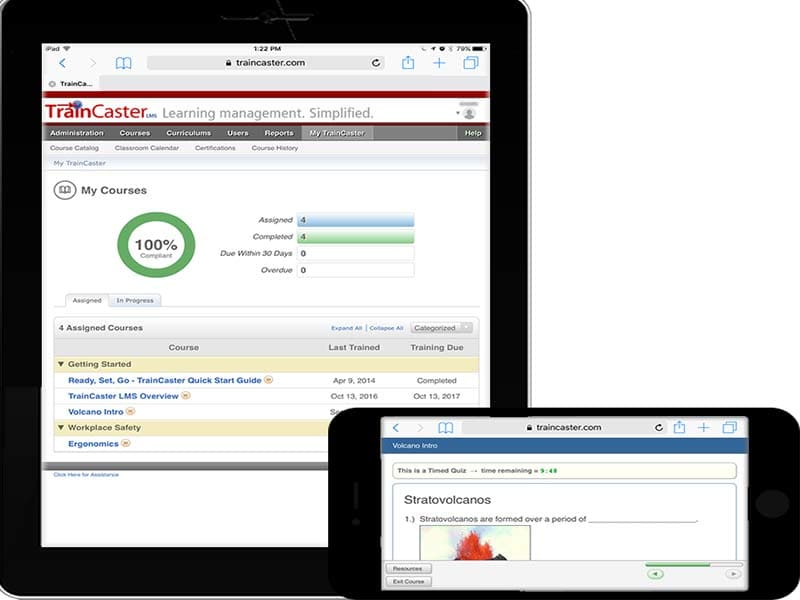
Task: Click the TrainCaster logo
Action: [101, 111]
